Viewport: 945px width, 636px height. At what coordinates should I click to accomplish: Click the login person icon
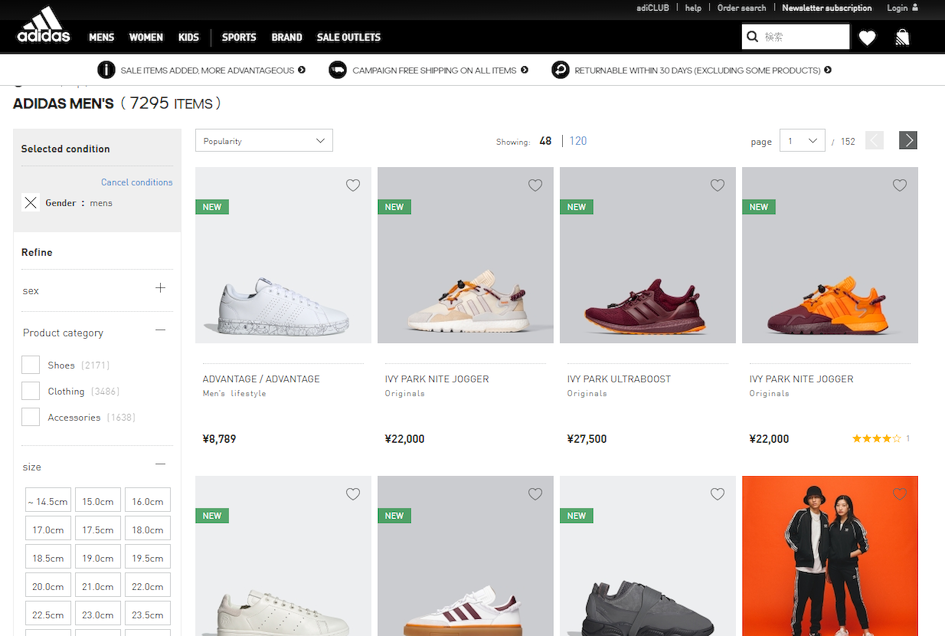point(915,8)
